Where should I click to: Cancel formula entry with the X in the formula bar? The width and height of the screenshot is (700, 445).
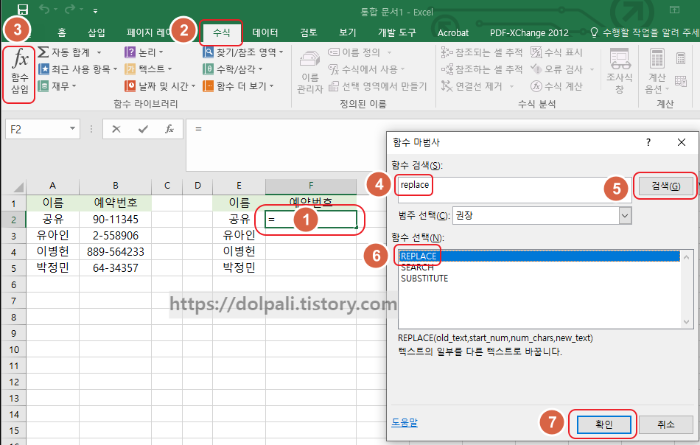tap(117, 129)
